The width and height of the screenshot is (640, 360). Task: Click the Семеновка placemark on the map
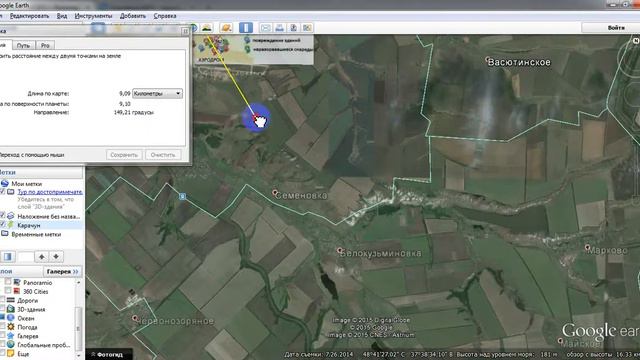pyautogui.click(x=275, y=192)
